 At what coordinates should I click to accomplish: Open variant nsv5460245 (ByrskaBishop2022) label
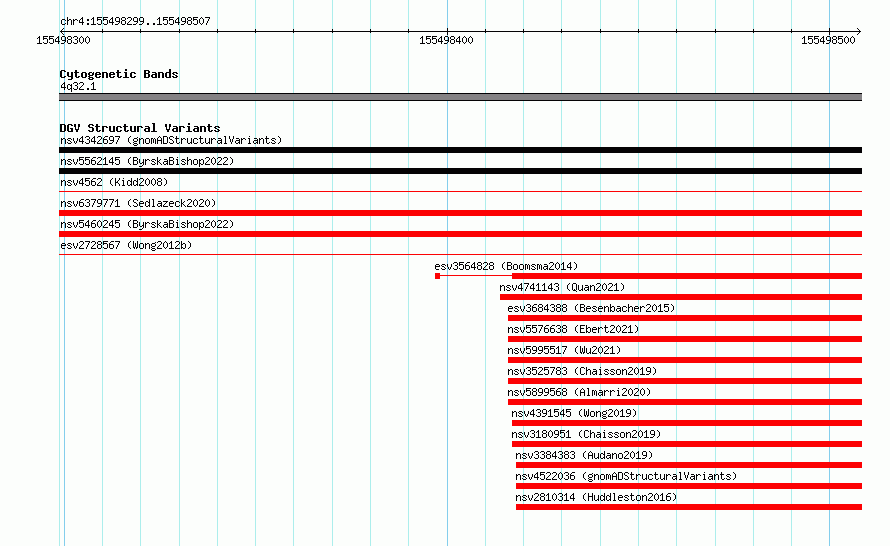point(147,224)
